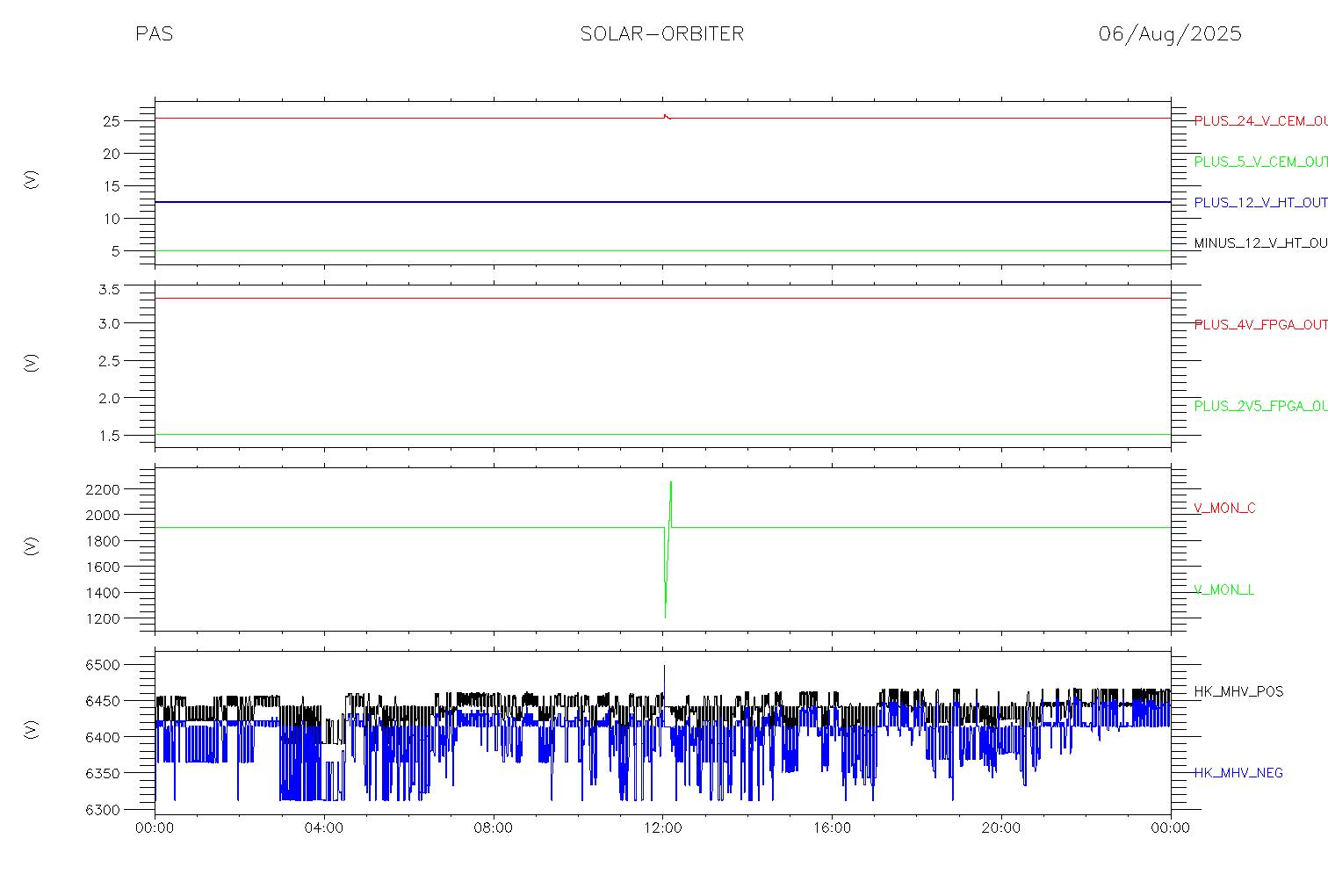1328x896 pixels.
Task: Click the 1800 tick on the V_MON axis
Action: [103, 541]
